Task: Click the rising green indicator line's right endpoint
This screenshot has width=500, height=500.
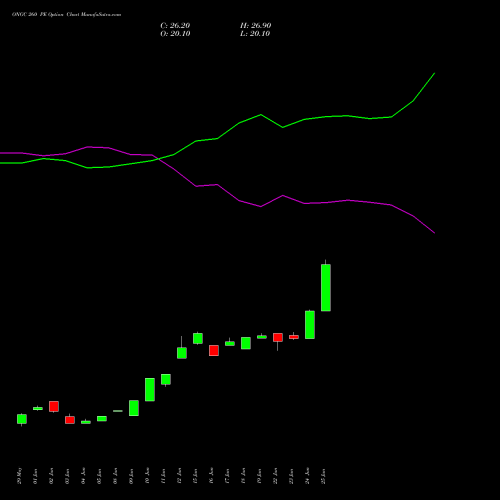Action: coord(434,73)
